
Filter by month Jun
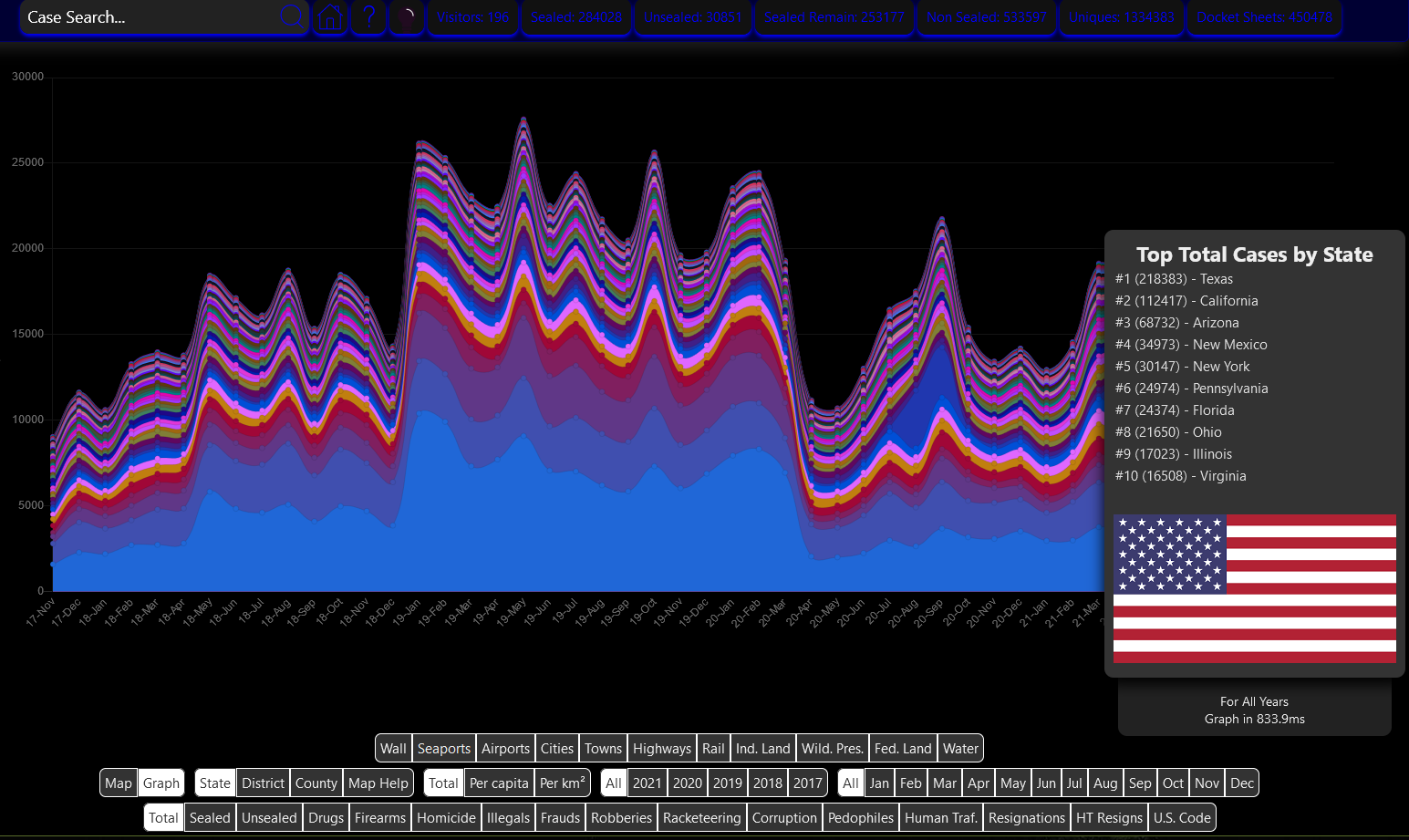pyautogui.click(x=1047, y=783)
